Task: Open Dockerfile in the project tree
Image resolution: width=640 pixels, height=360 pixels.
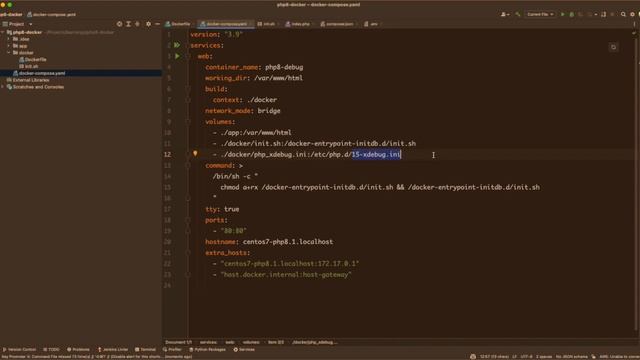Action: coord(33,60)
